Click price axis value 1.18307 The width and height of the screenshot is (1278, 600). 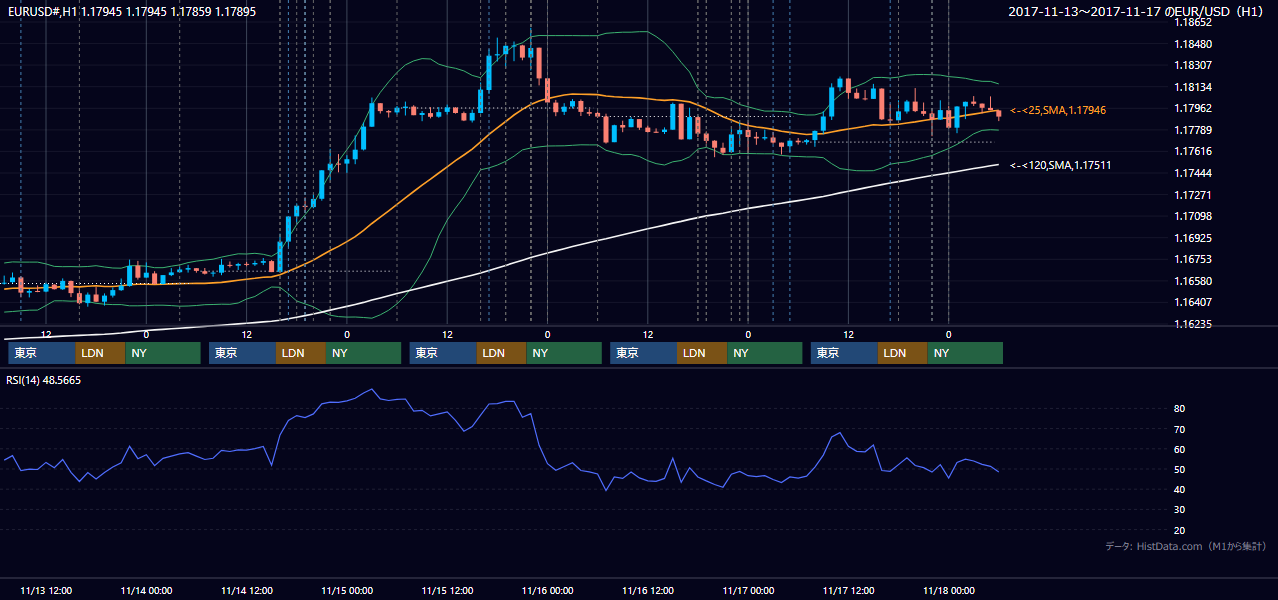[1193, 65]
